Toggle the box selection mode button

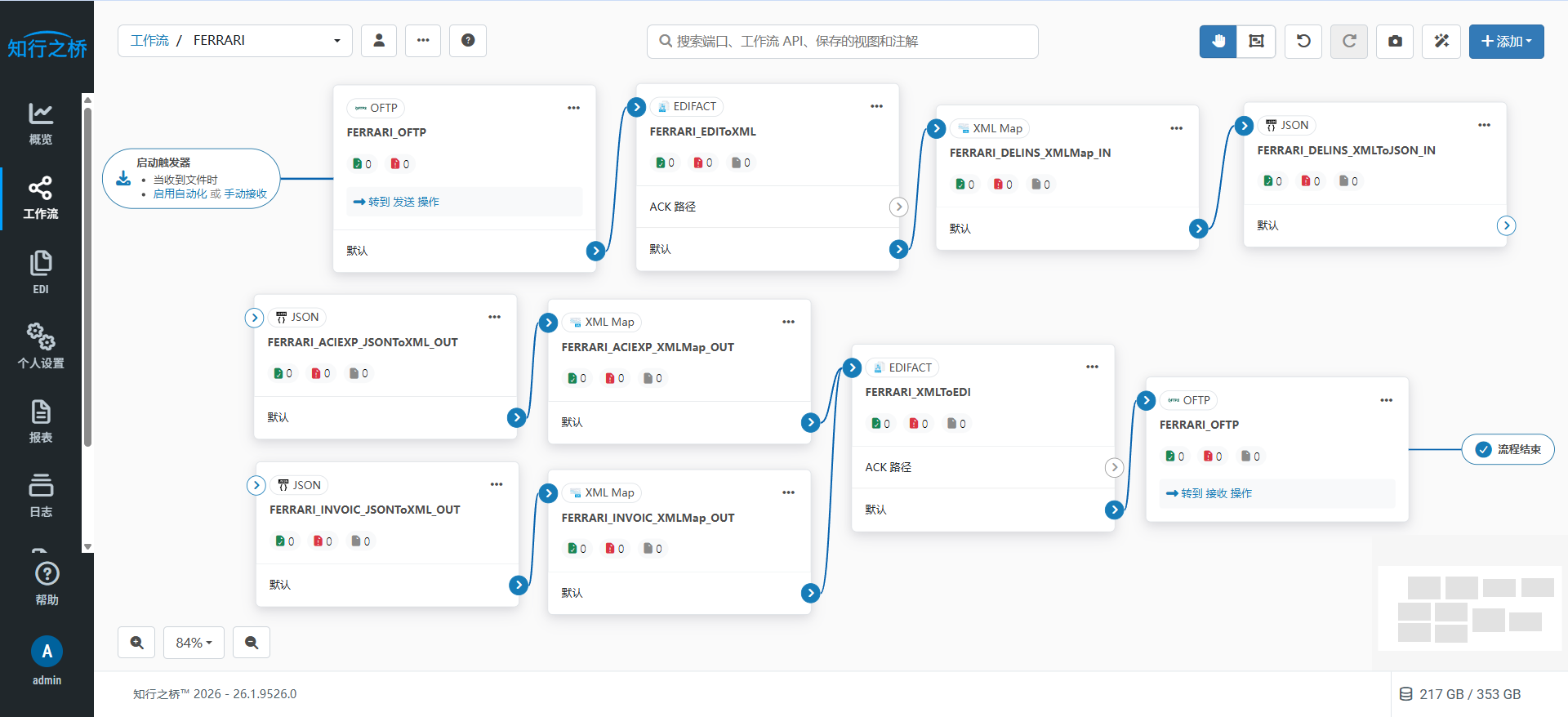pos(1256,41)
